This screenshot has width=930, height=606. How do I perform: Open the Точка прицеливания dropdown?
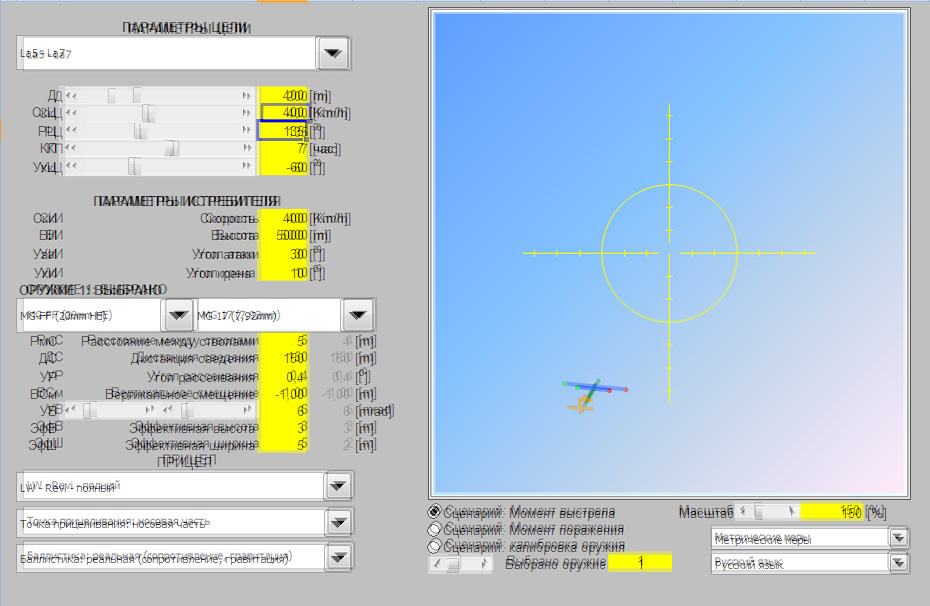coord(338,523)
